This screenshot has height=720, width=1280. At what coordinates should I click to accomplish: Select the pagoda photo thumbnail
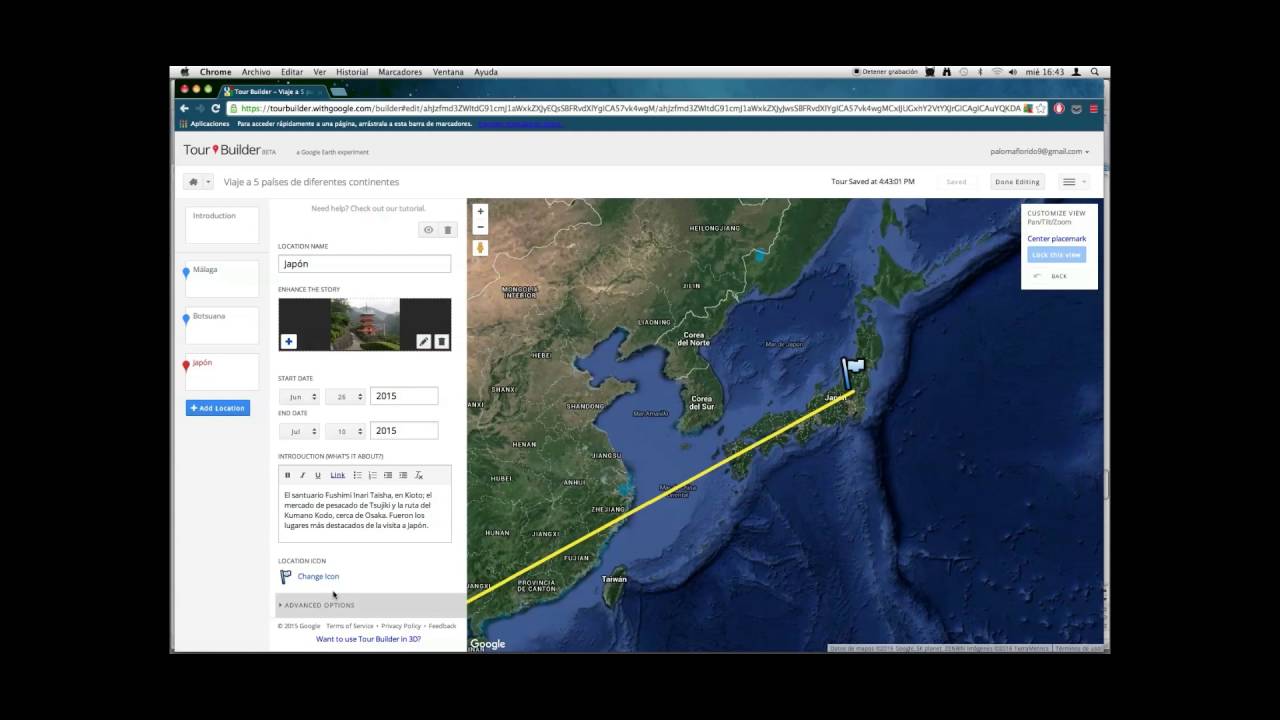coord(365,324)
